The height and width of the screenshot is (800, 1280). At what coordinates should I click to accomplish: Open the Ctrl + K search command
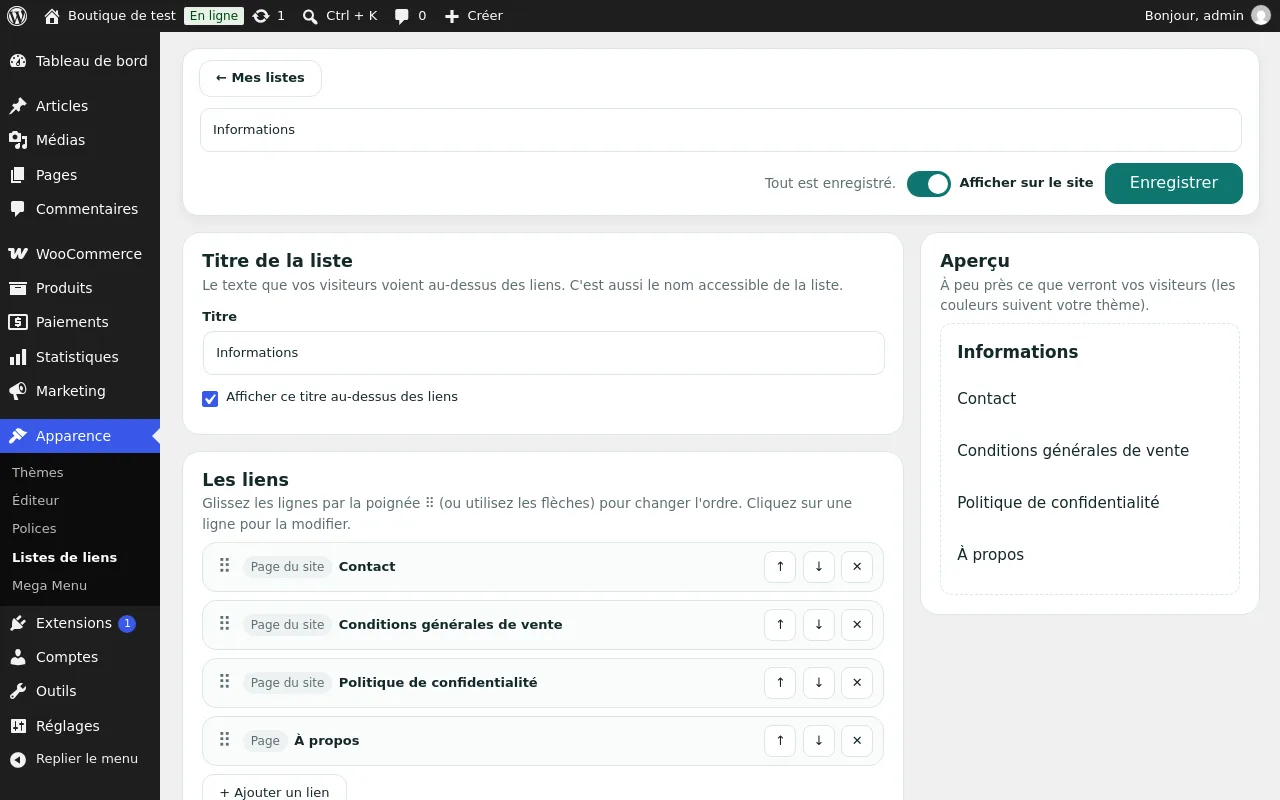(340, 16)
